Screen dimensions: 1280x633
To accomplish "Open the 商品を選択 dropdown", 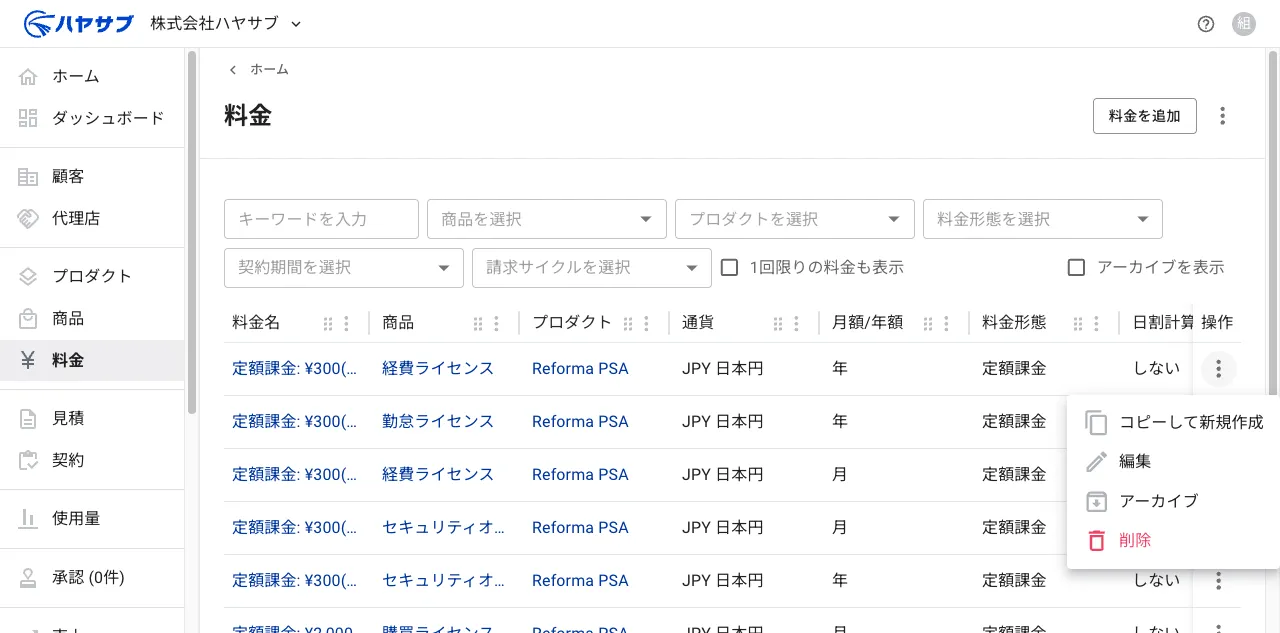I will [546, 219].
